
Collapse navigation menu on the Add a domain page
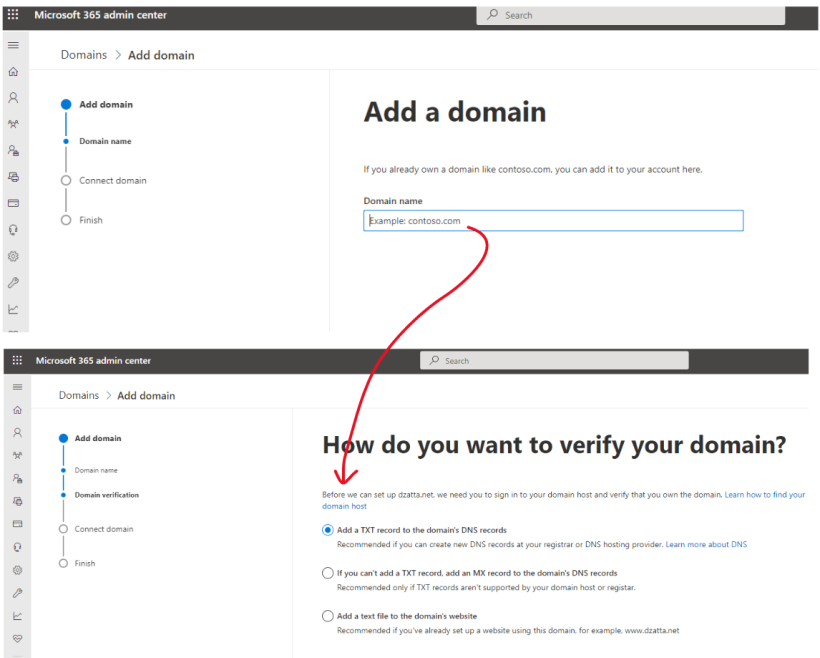coord(13,45)
